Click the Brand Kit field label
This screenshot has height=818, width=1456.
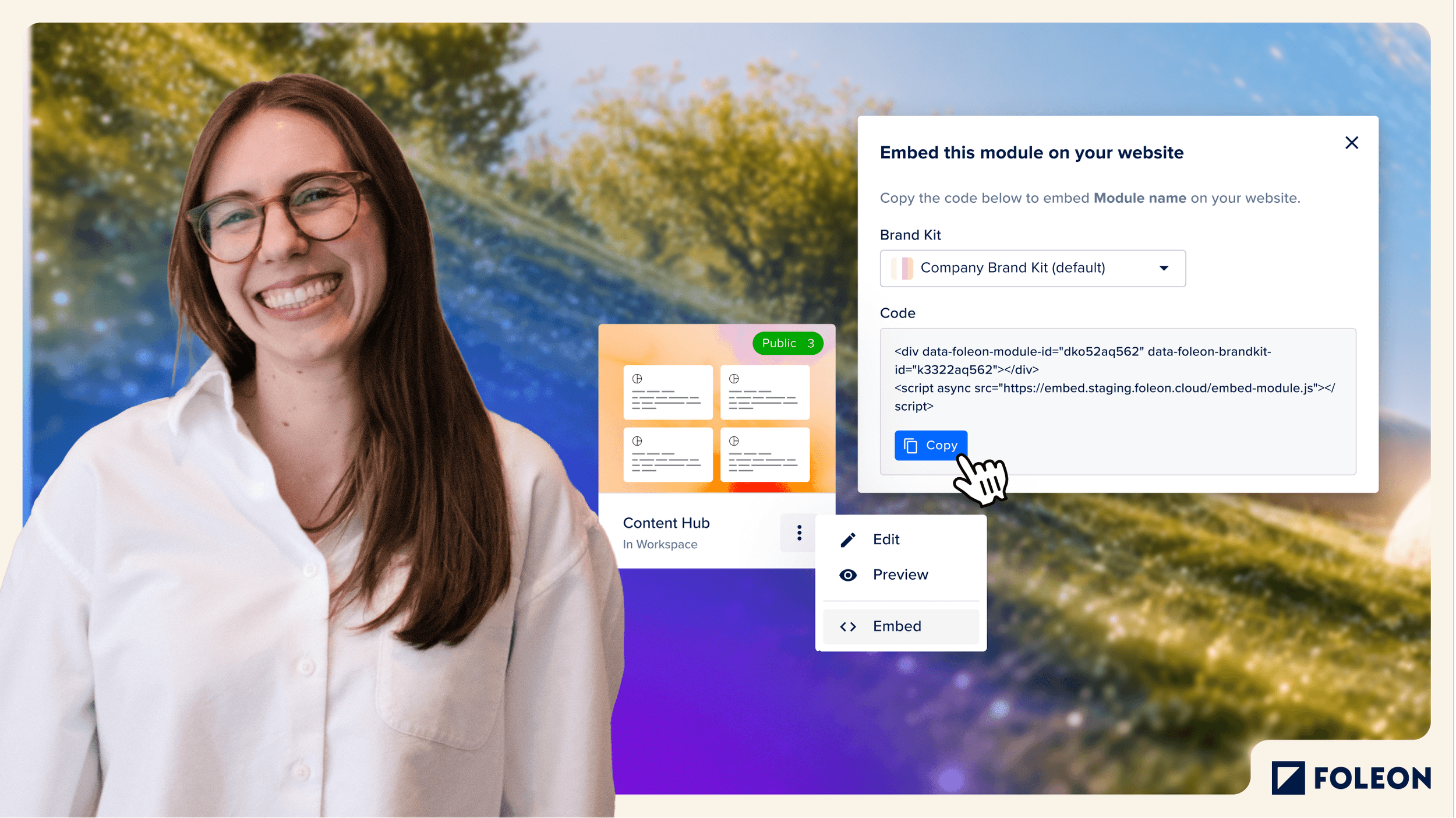point(911,235)
